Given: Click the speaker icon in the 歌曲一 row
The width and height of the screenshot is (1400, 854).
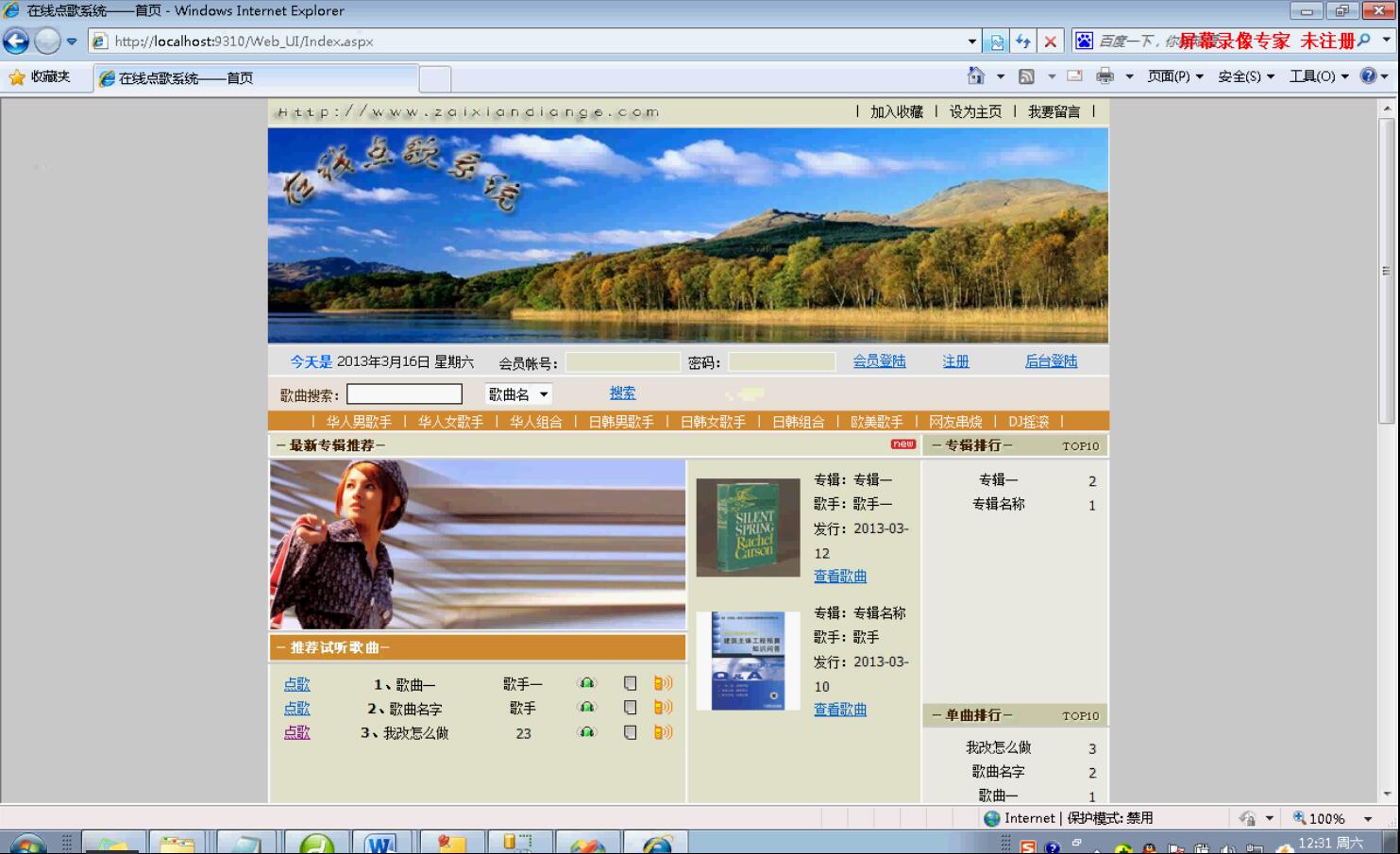Looking at the screenshot, I should click(664, 683).
